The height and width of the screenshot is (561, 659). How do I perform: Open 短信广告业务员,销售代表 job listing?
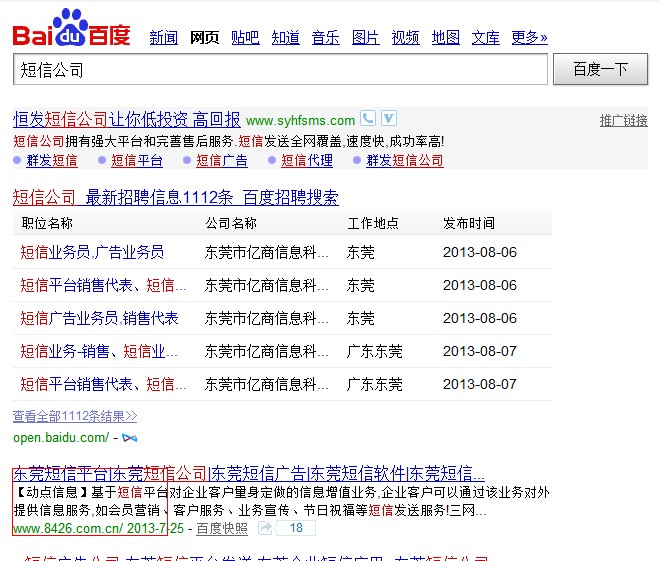click(x=100, y=318)
